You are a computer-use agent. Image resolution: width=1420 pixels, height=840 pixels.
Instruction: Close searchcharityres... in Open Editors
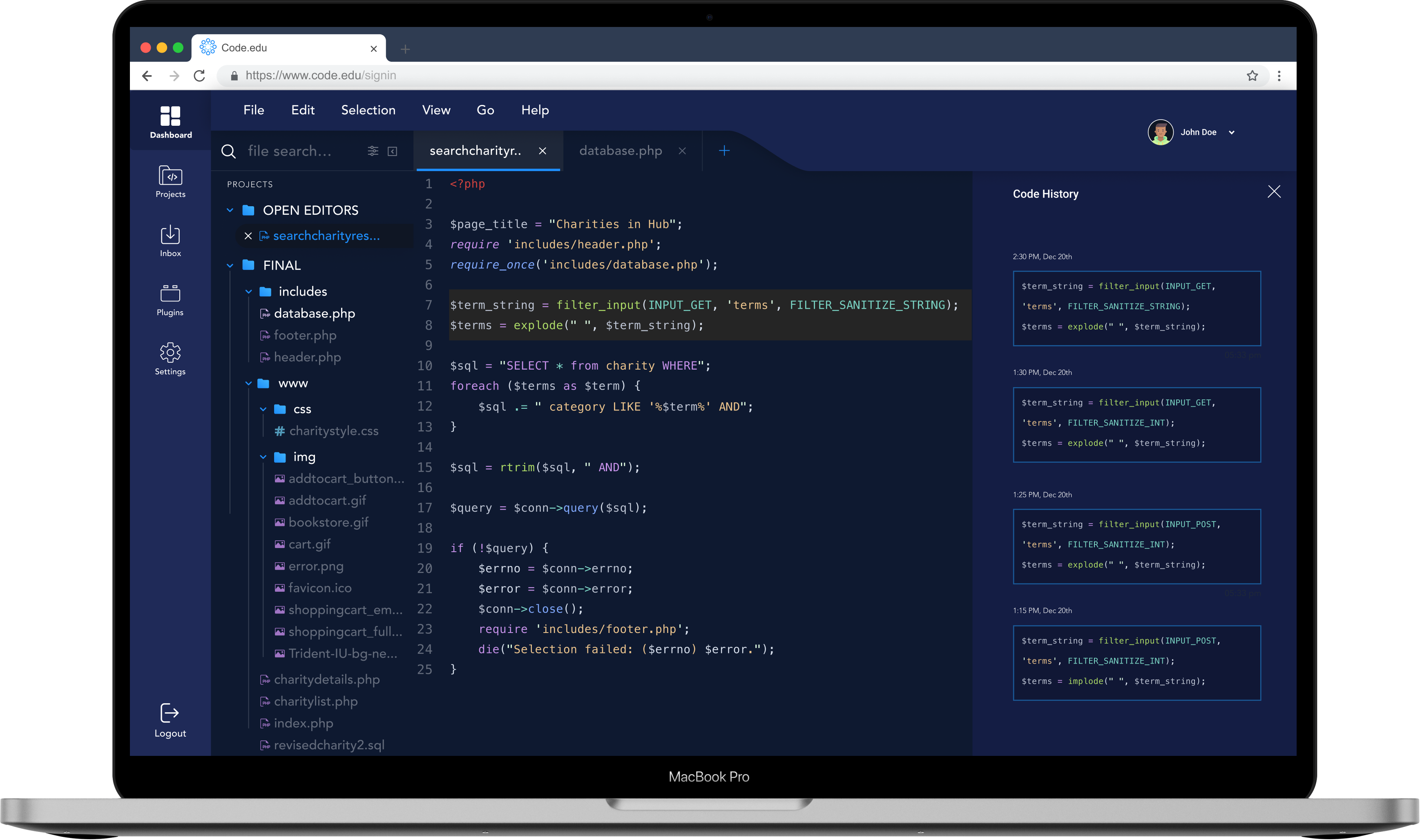tap(248, 236)
